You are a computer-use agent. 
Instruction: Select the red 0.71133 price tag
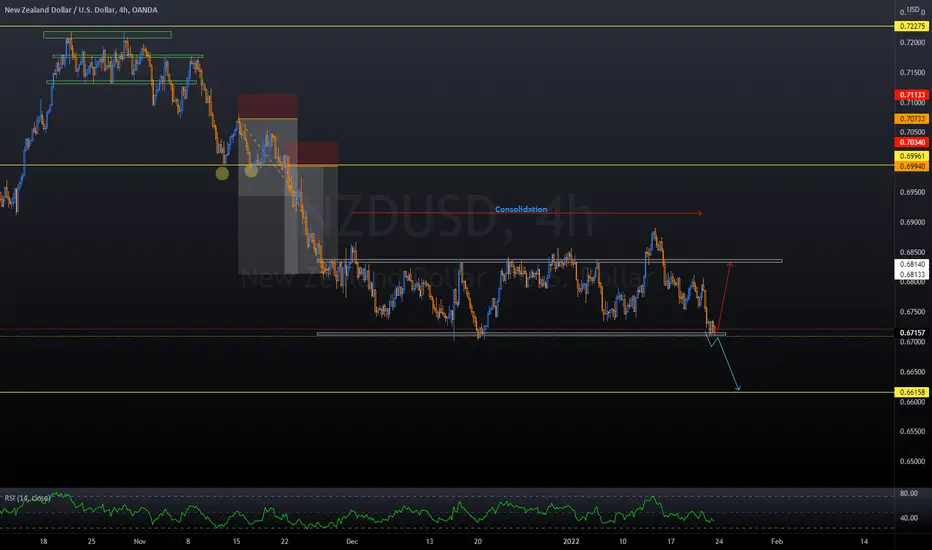tap(912, 95)
